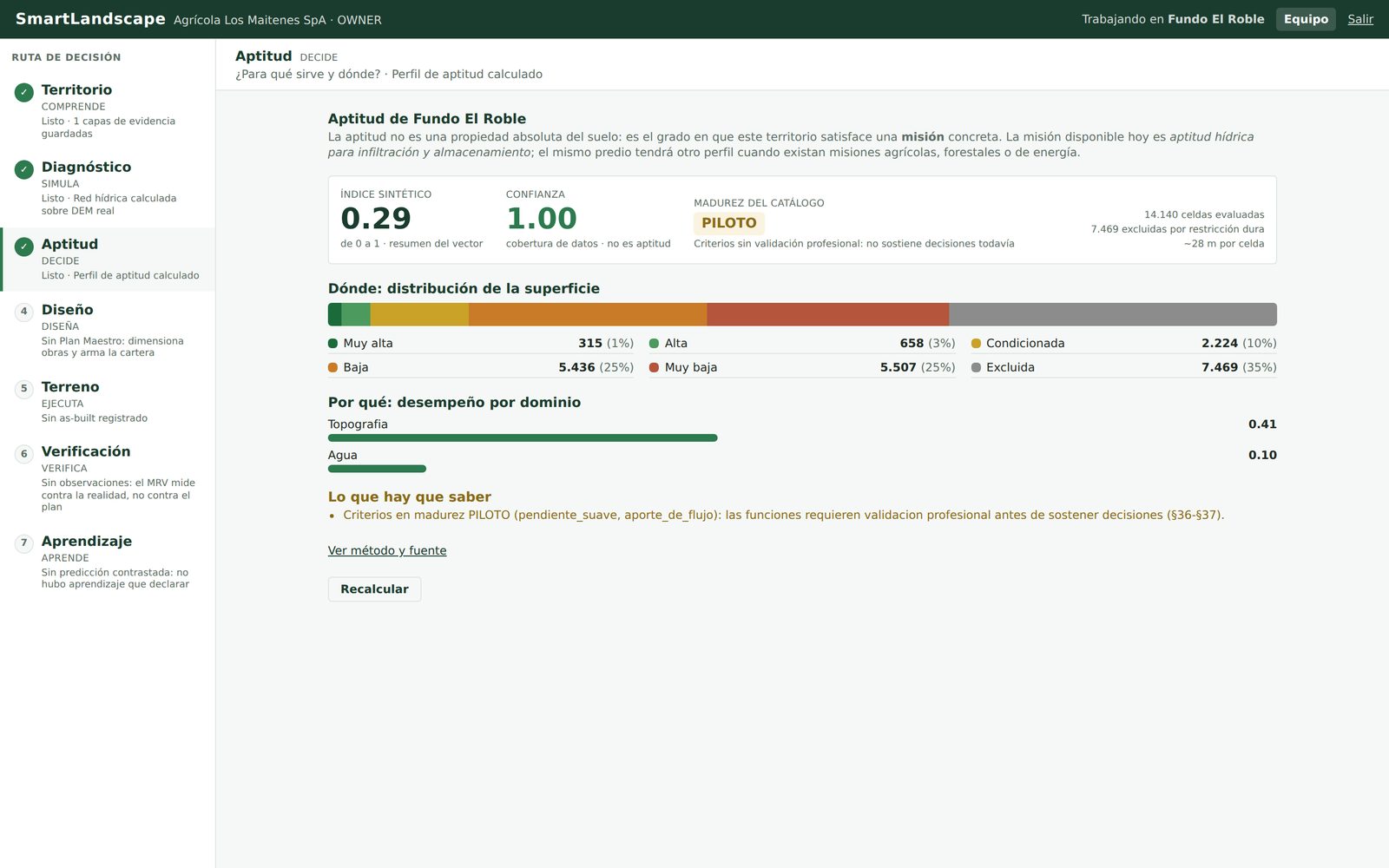1389x868 pixels.
Task: Click the Baja legend dot
Action: 332,367
